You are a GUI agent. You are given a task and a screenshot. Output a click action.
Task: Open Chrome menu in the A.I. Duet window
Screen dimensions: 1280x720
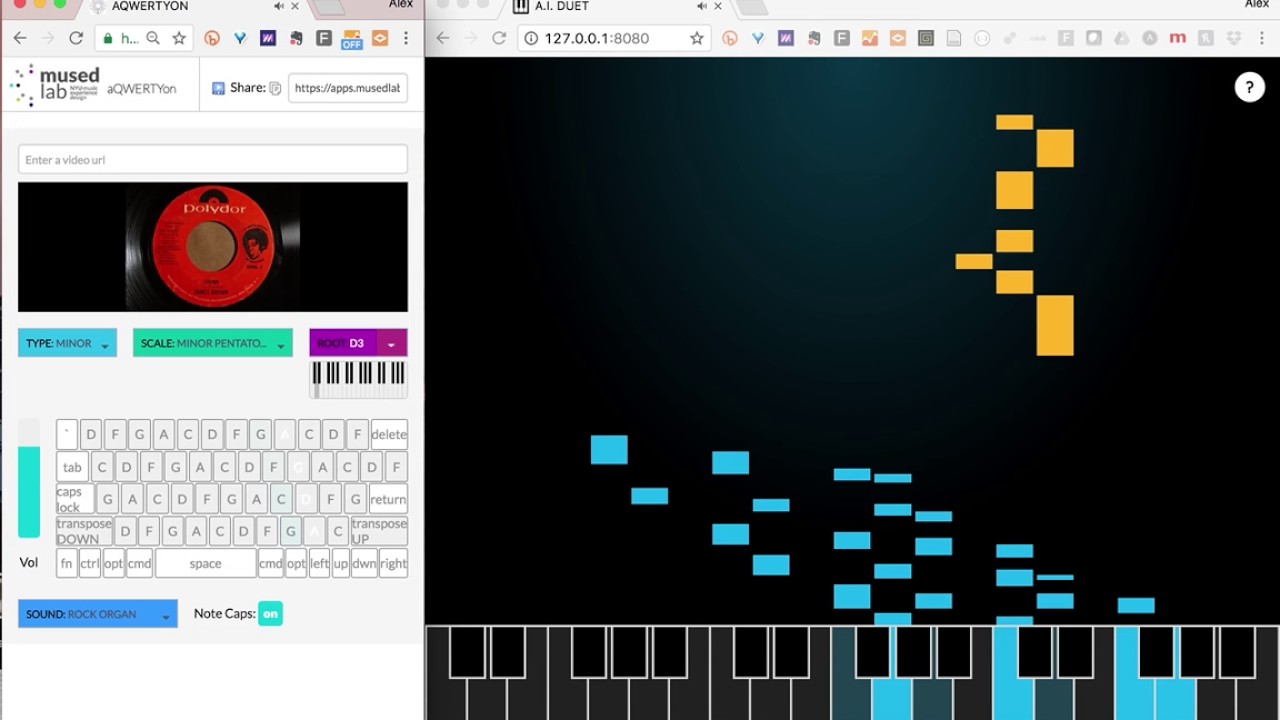(1260, 38)
